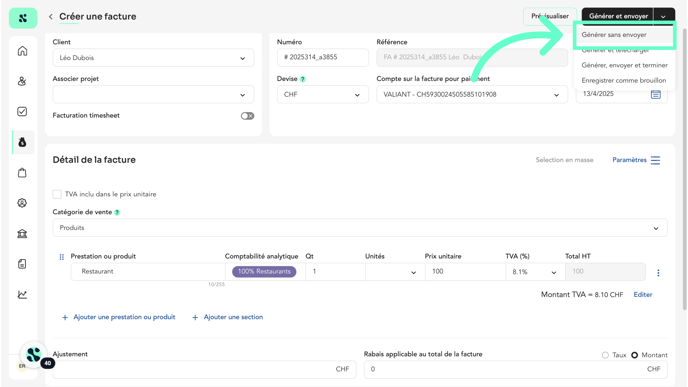Choose Enregistrer comme brouillon option
Screen dimensions: 688x387
point(624,80)
